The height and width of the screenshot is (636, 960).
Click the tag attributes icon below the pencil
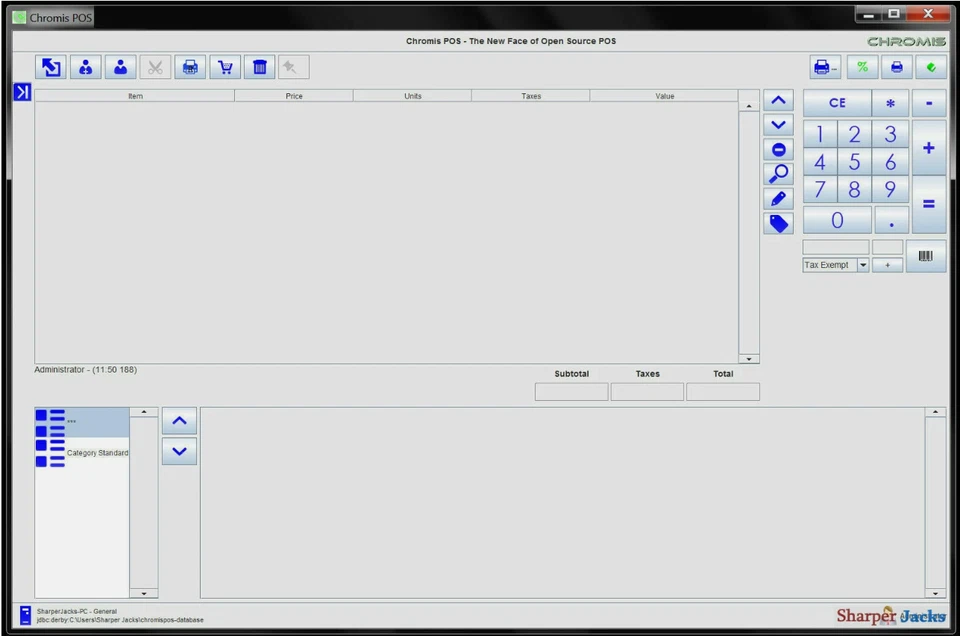(778, 223)
